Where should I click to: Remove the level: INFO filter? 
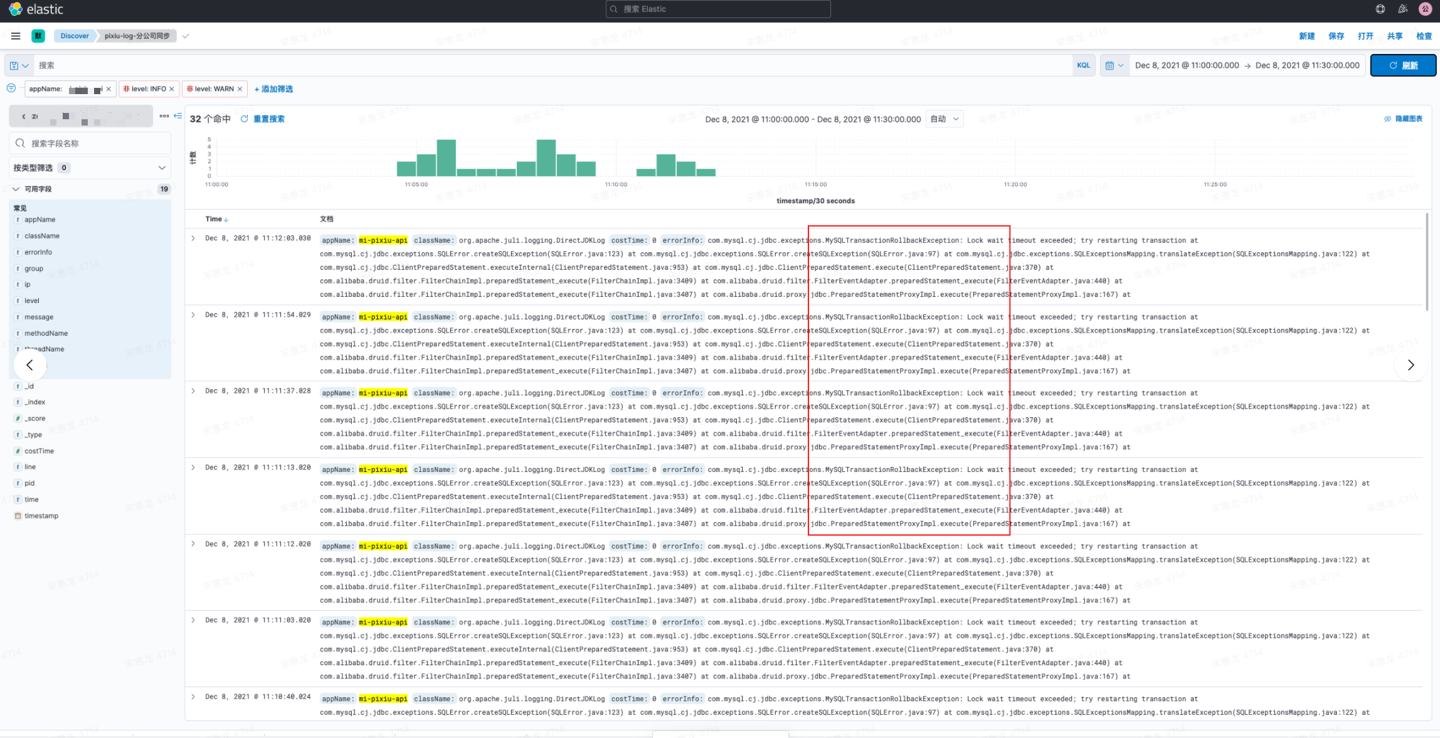[x=172, y=89]
